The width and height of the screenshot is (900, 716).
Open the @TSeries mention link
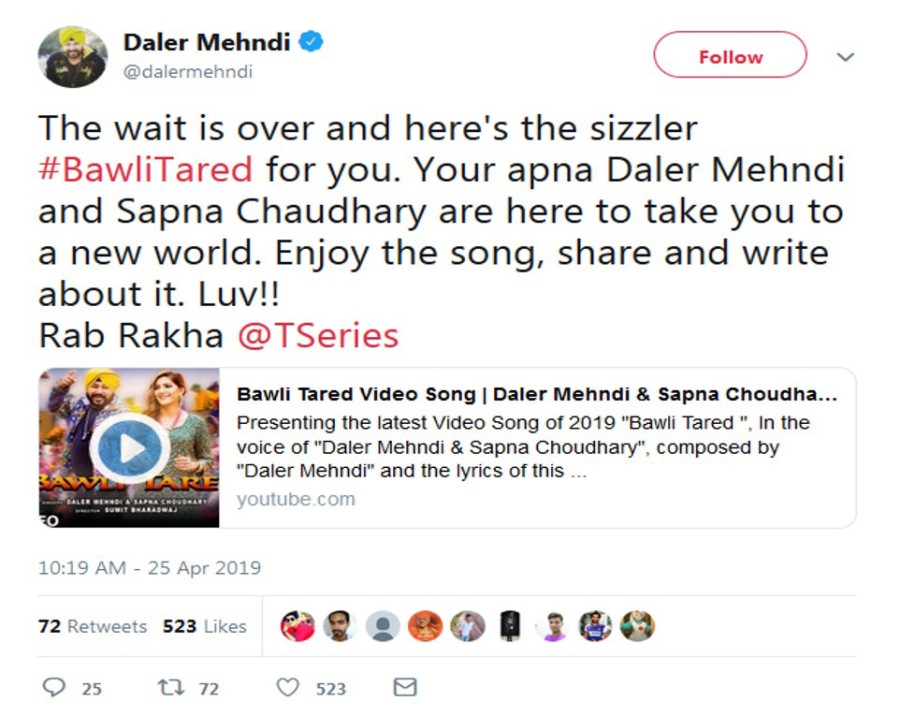pos(318,335)
